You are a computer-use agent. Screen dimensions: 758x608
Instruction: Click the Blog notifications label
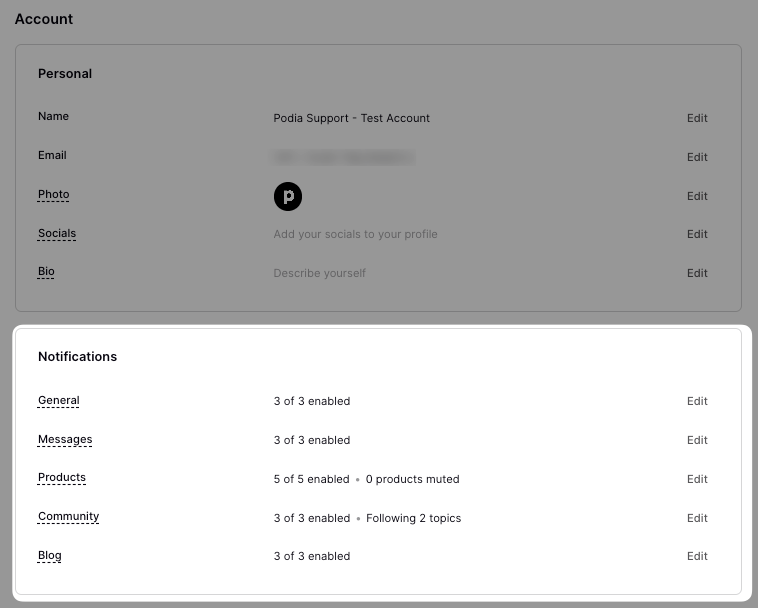50,556
